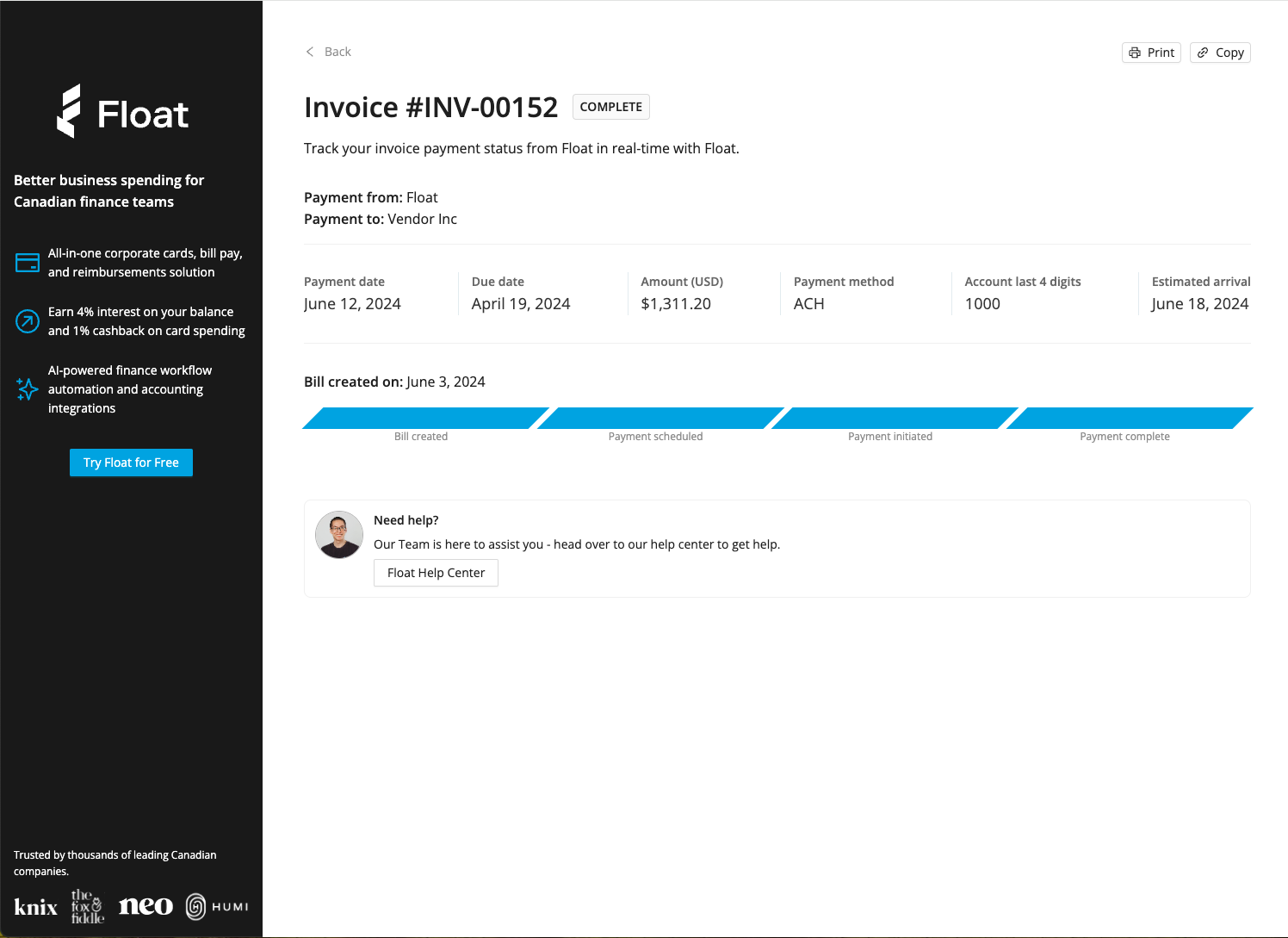
Task: Click the link icon on Copy button
Action: (x=1203, y=53)
